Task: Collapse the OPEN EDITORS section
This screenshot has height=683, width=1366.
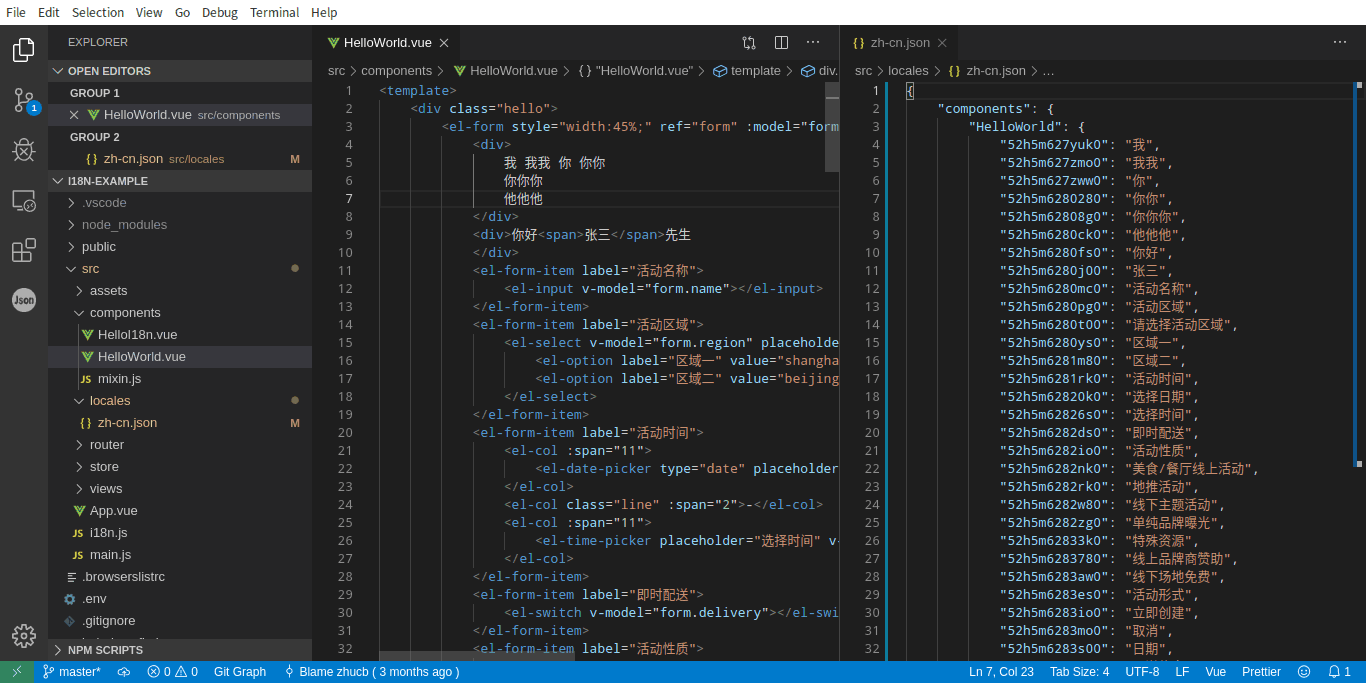Action: tap(109, 71)
